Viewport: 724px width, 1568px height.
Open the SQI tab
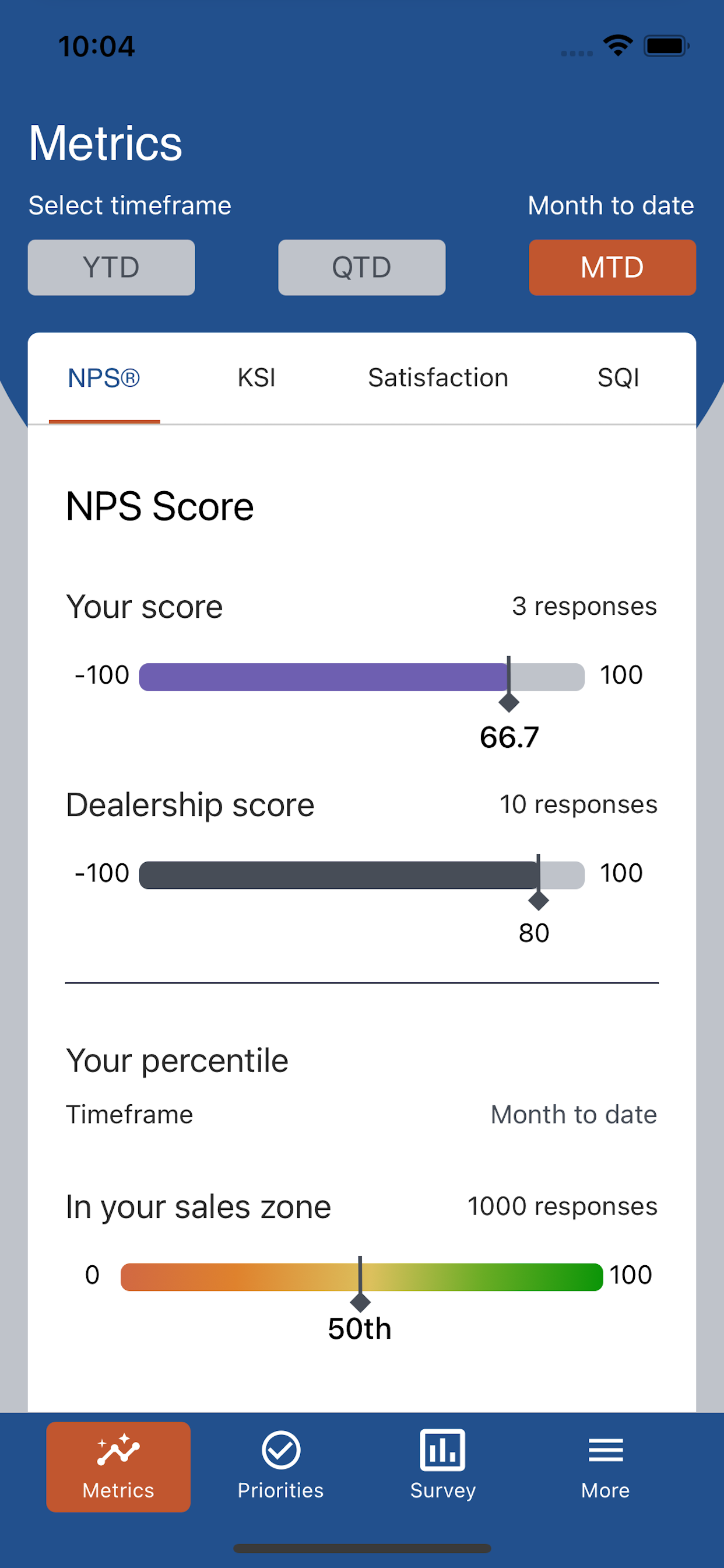[618, 378]
